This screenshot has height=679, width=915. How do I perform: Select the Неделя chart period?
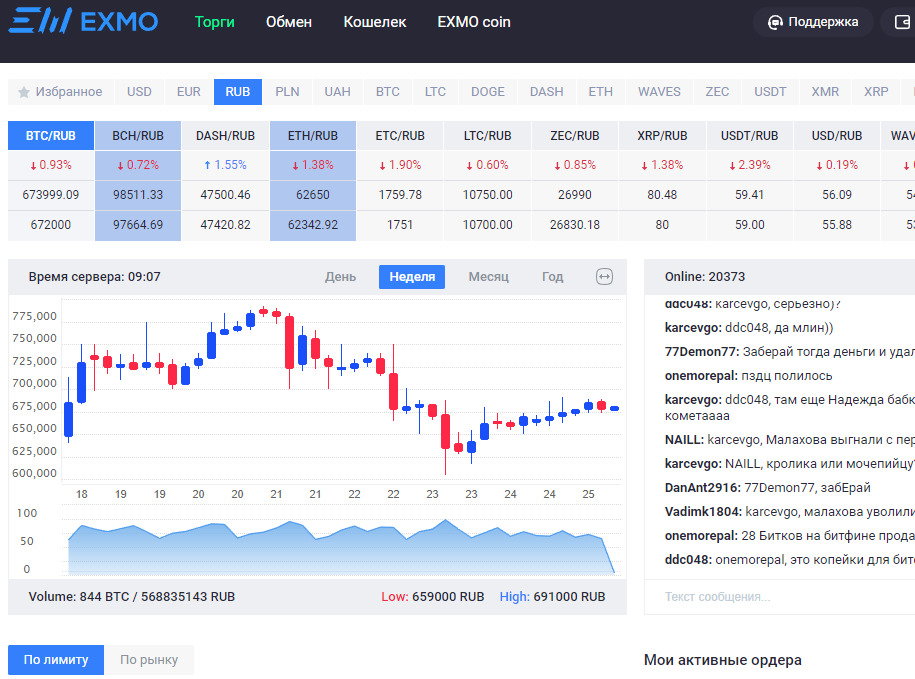[x=411, y=277]
